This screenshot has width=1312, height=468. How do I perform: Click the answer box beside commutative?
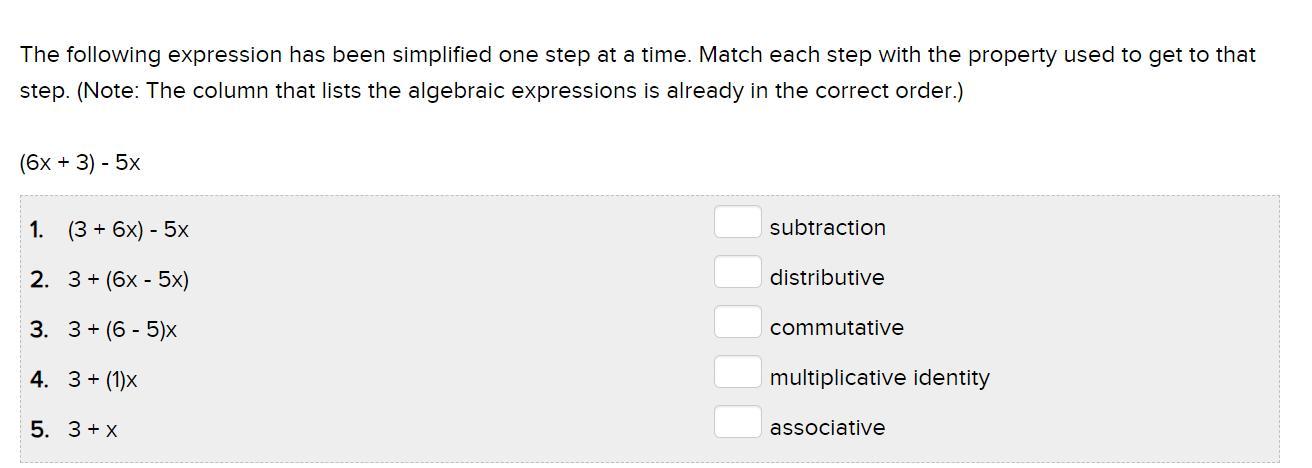coord(737,322)
